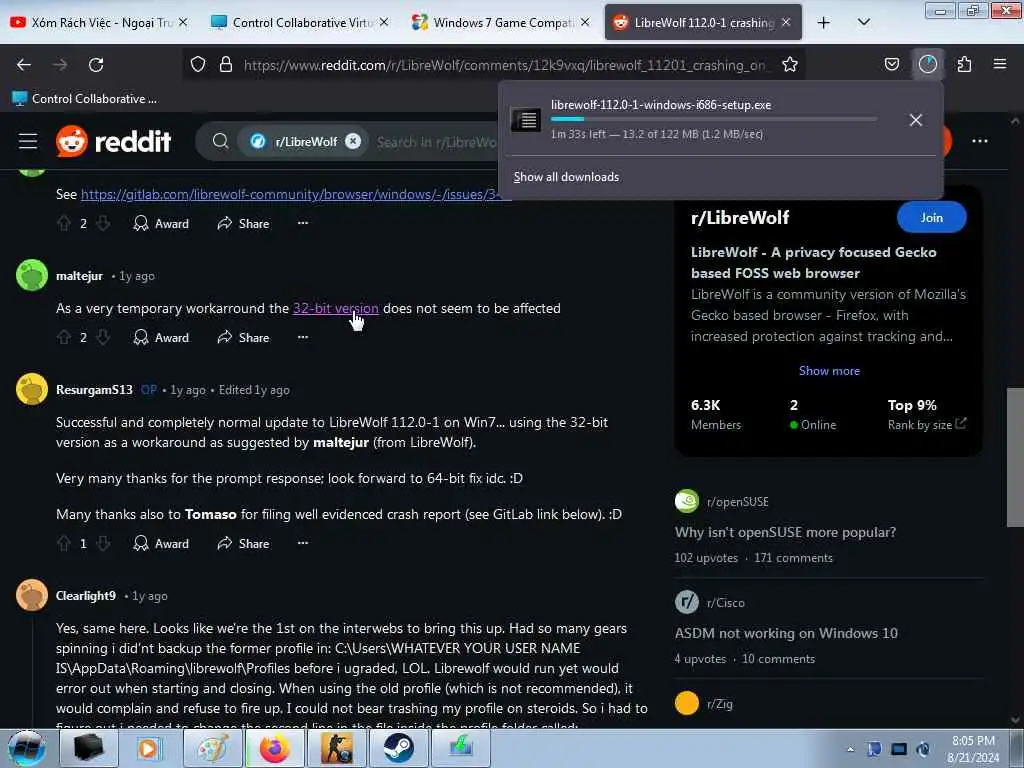Viewport: 1024px width, 768px height.
Task: Click maltejur's green avatar
Action: [x=32, y=275]
